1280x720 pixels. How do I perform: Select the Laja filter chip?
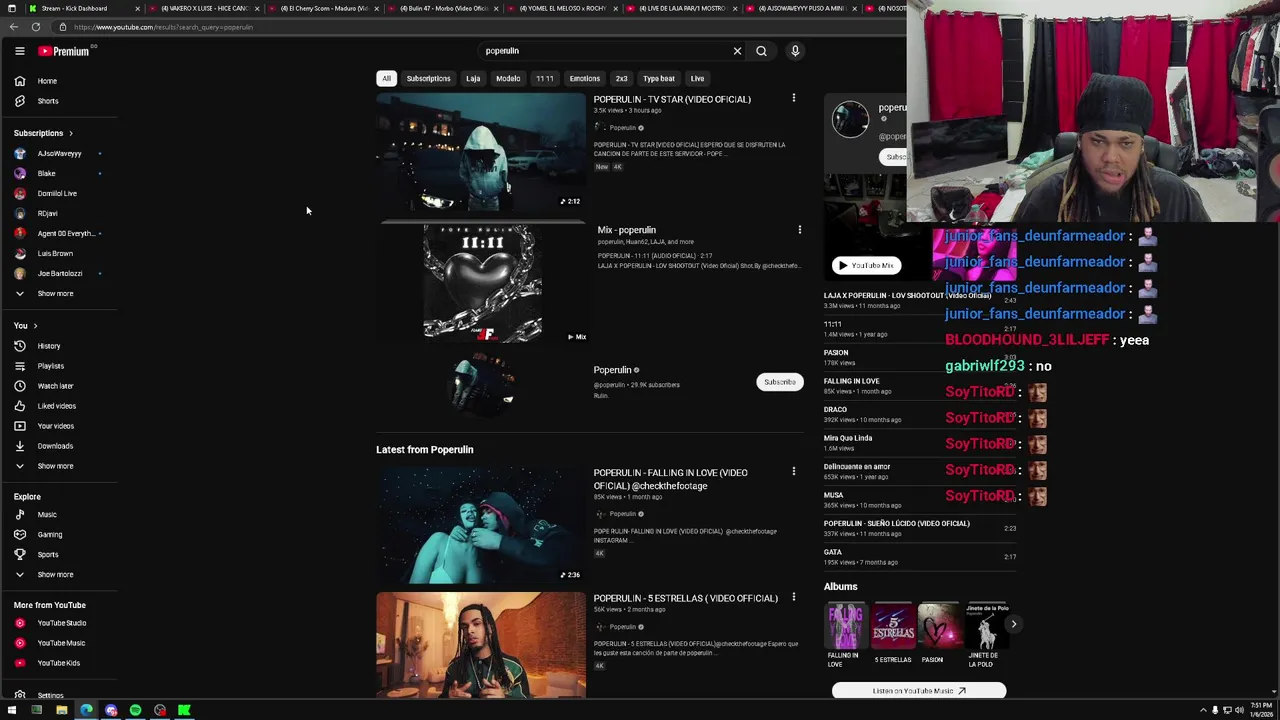473,78
